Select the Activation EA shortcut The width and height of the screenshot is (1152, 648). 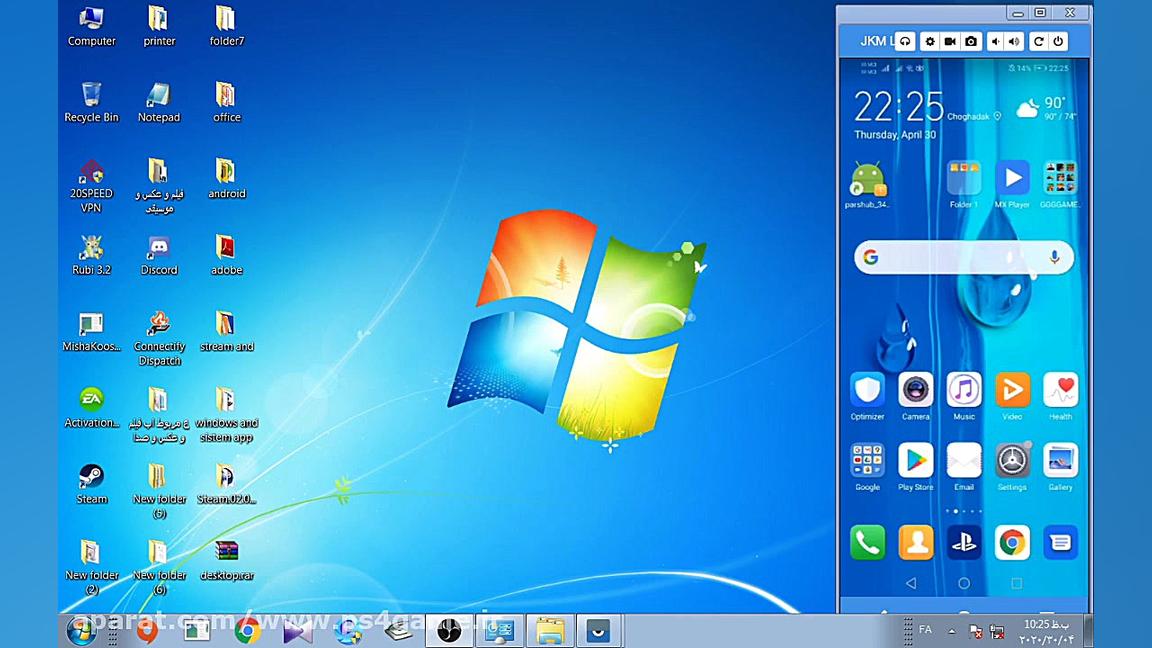coord(91,408)
